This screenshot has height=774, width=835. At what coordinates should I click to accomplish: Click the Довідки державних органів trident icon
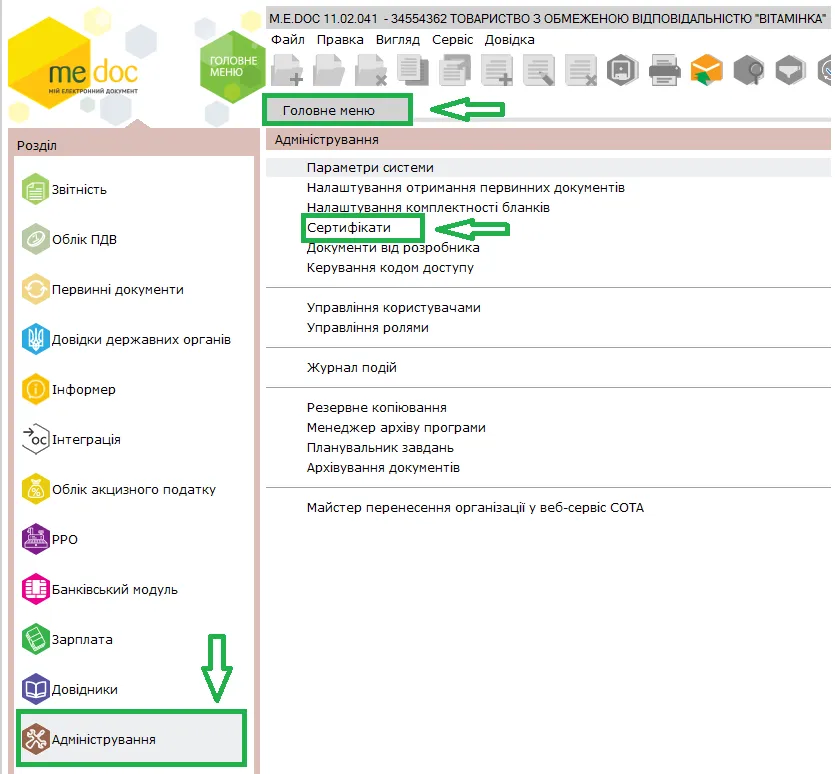click(x=35, y=339)
